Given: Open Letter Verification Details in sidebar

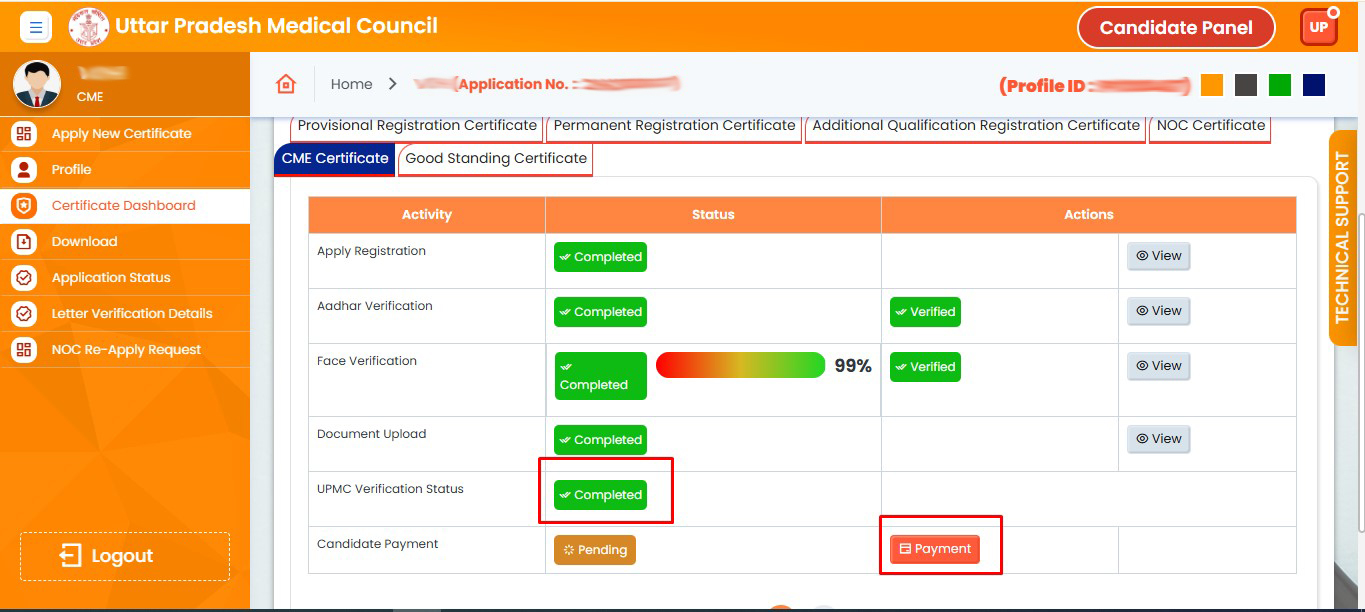Looking at the screenshot, I should click(132, 313).
